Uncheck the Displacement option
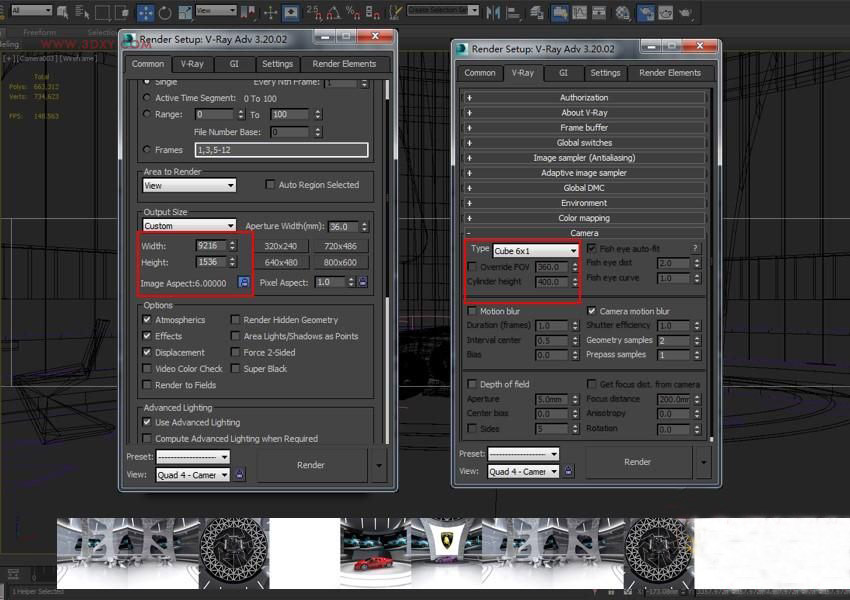 pyautogui.click(x=147, y=352)
